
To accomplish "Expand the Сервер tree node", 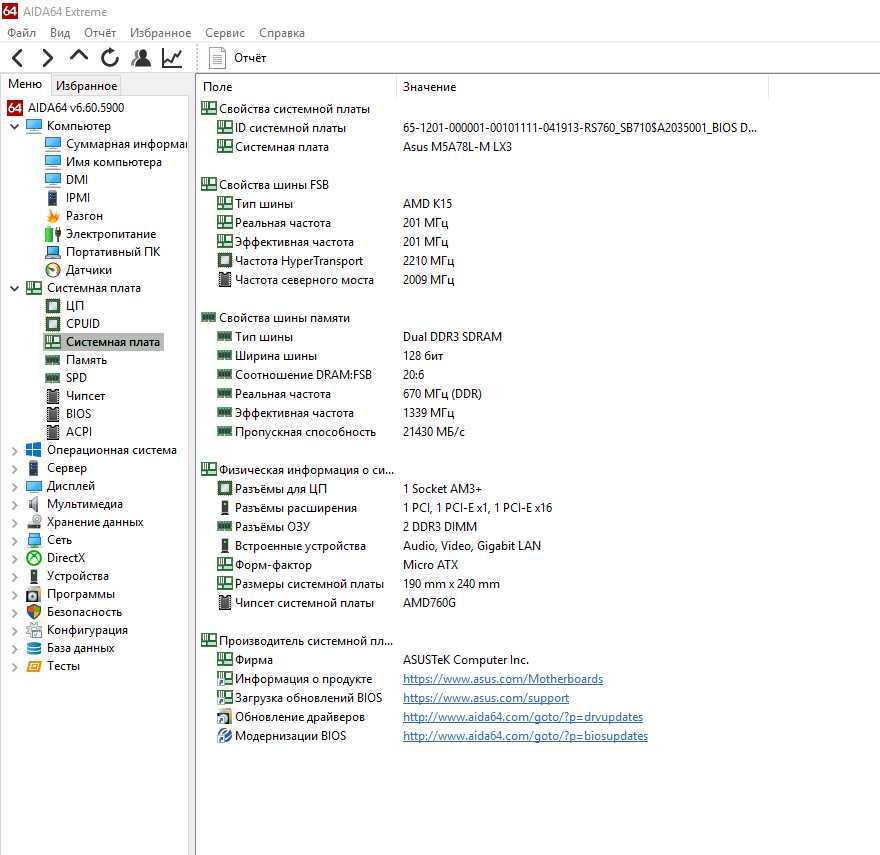I will [15, 468].
